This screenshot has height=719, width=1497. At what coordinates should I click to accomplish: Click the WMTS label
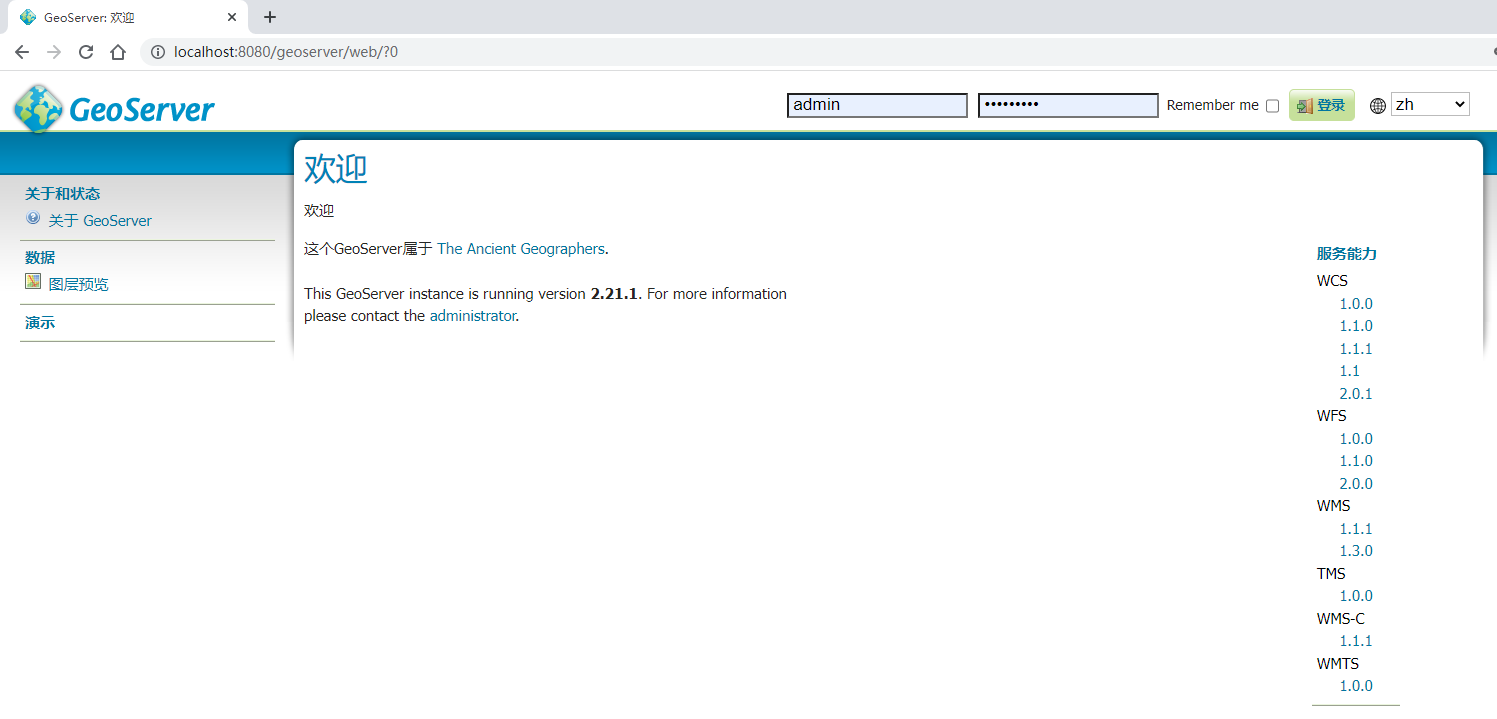[x=1338, y=664]
